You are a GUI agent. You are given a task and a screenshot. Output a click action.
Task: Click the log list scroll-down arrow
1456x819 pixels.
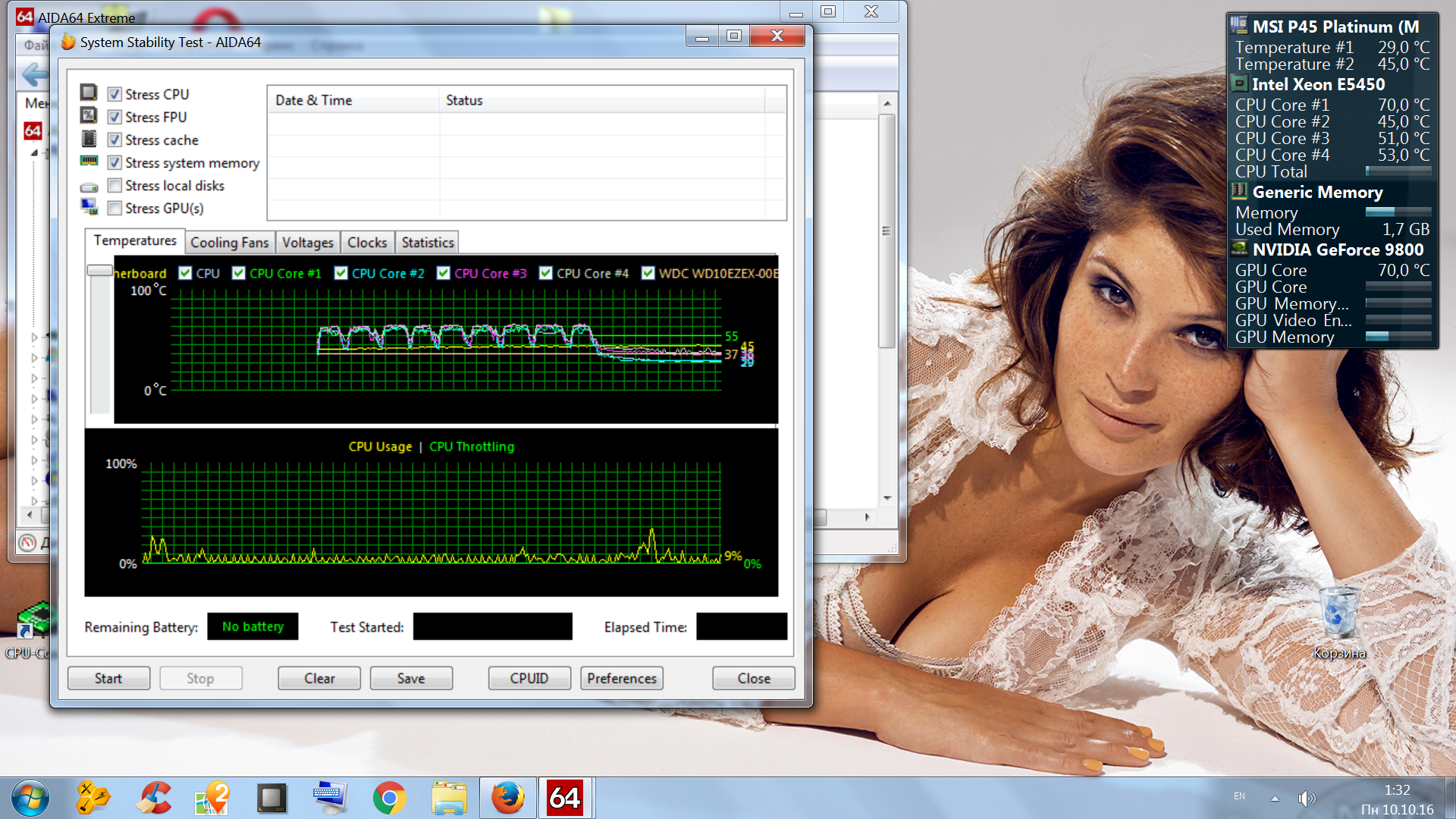tap(887, 498)
